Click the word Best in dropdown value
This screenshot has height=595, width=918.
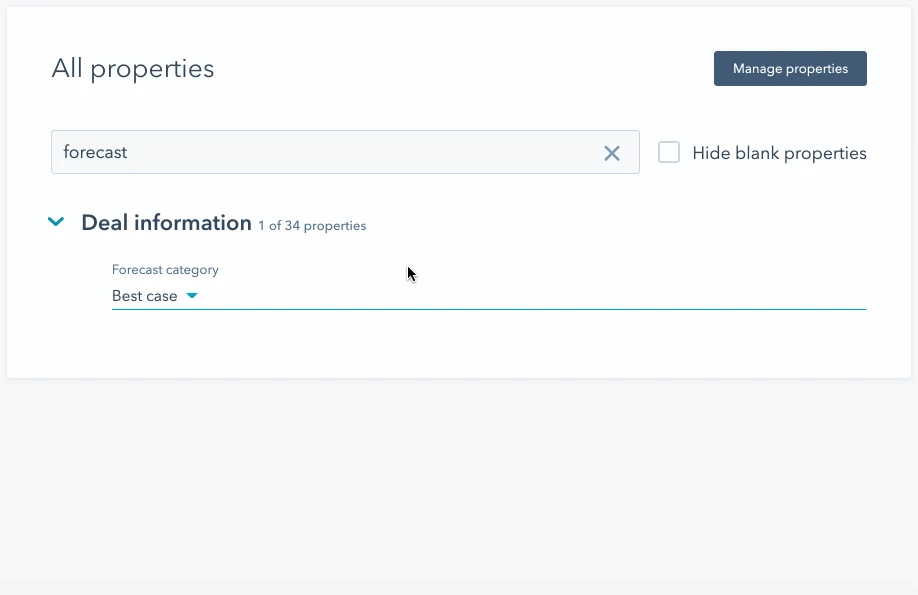[127, 296]
